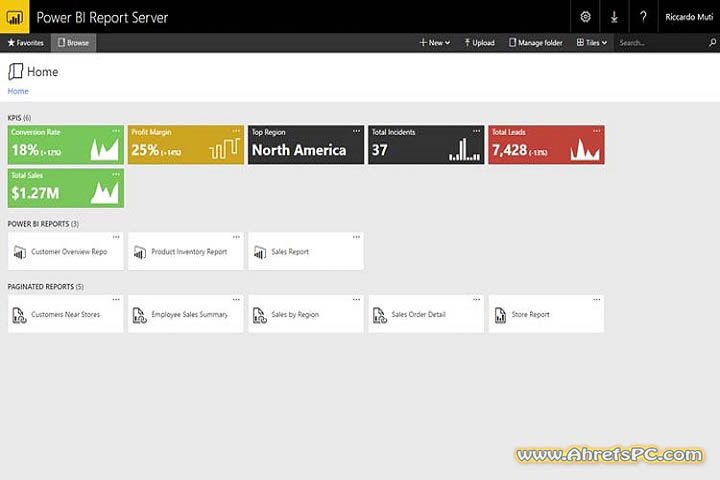Open Profit Margin tile ellipsis menu

tap(236, 131)
